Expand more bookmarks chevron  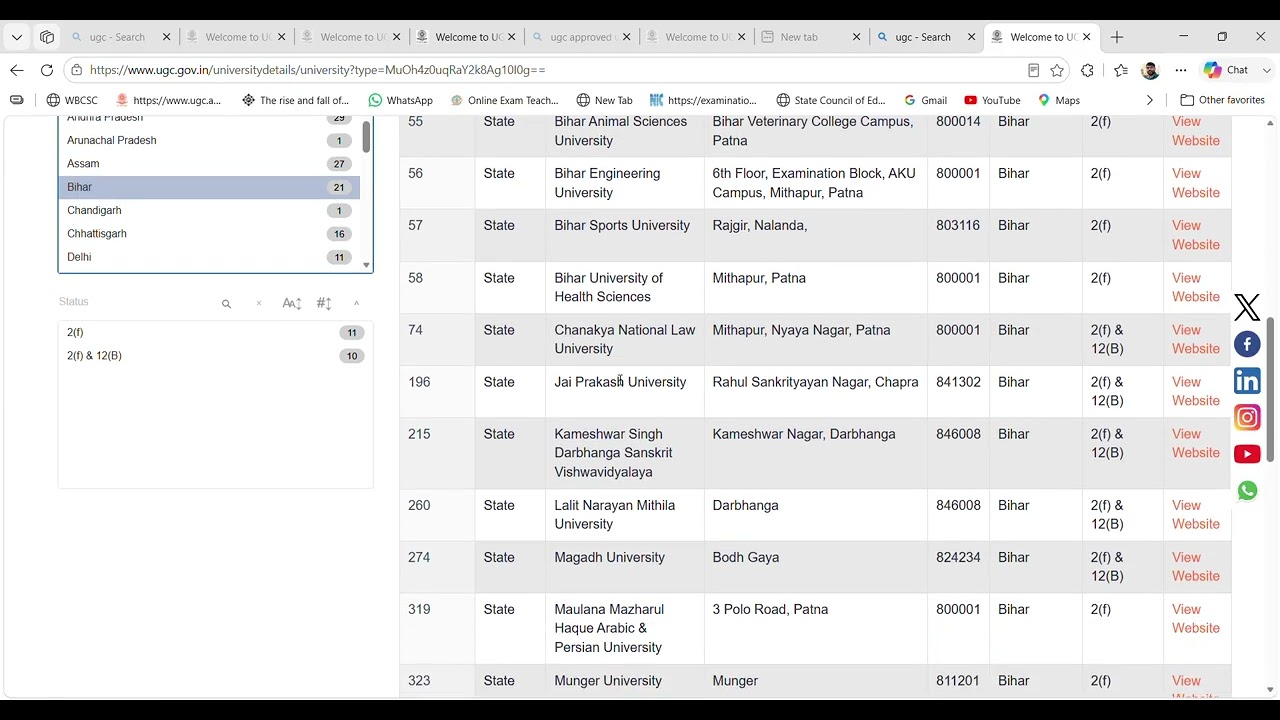pyautogui.click(x=1149, y=100)
